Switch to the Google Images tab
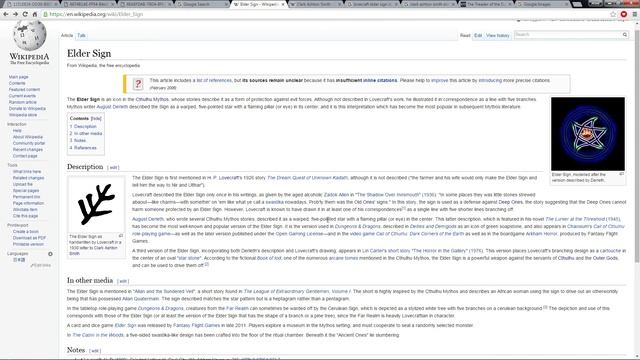 pos(543,4)
